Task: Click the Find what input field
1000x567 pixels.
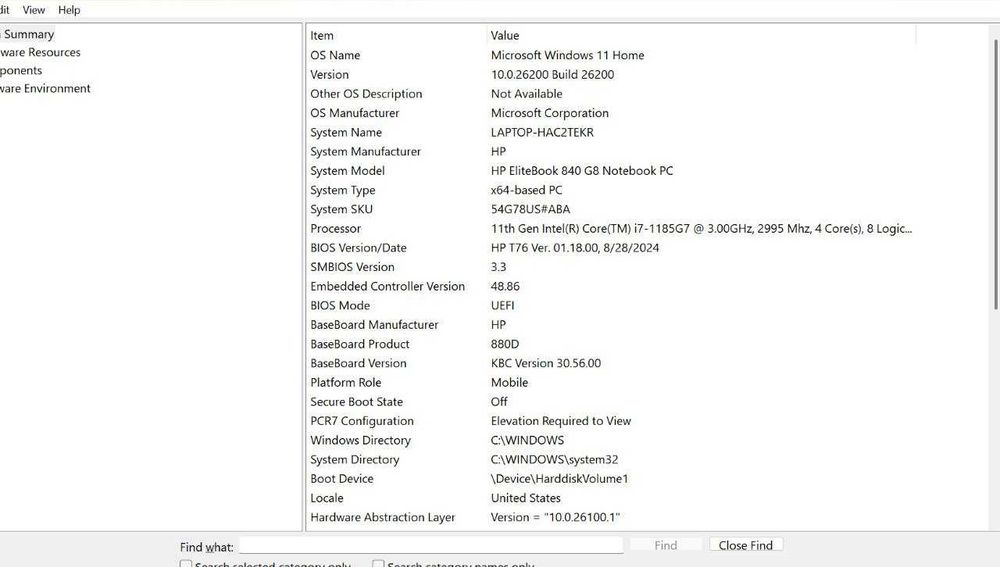Action: (431, 545)
